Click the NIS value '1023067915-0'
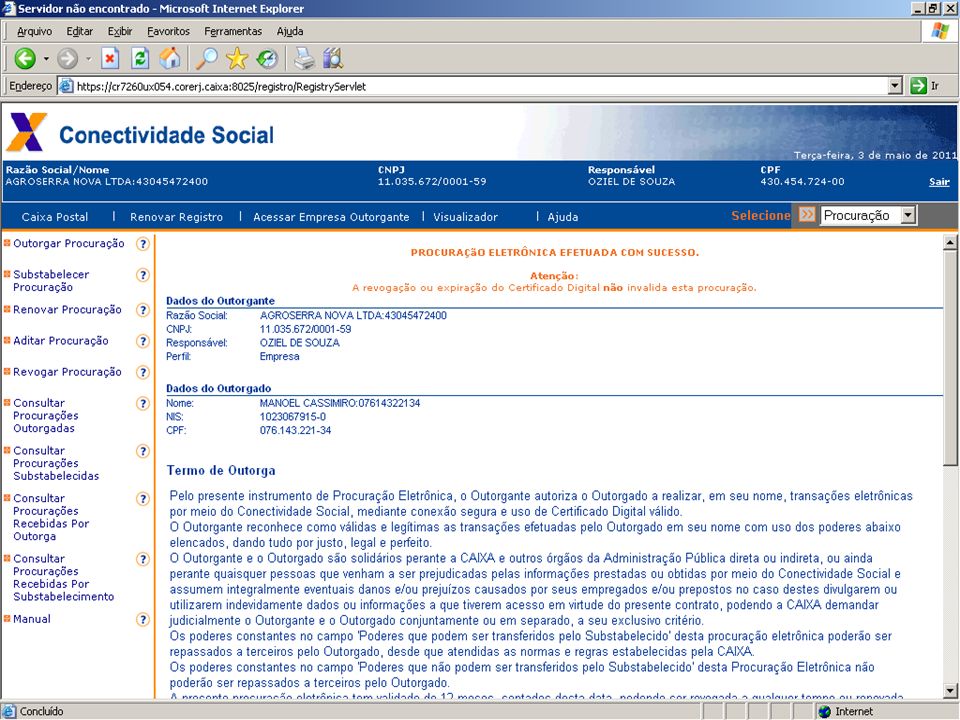 tap(293, 416)
